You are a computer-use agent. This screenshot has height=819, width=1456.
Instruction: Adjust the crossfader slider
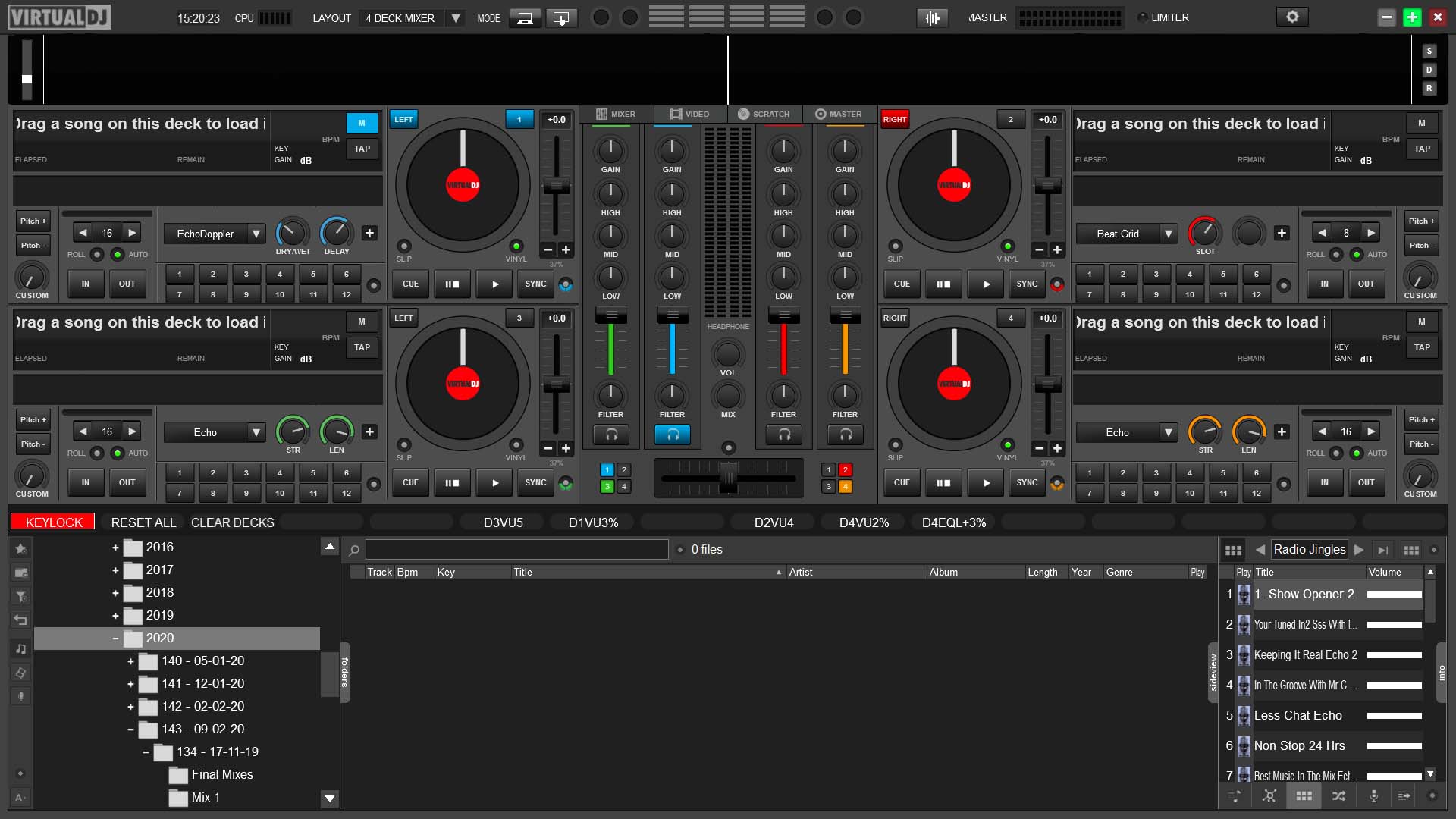(728, 478)
